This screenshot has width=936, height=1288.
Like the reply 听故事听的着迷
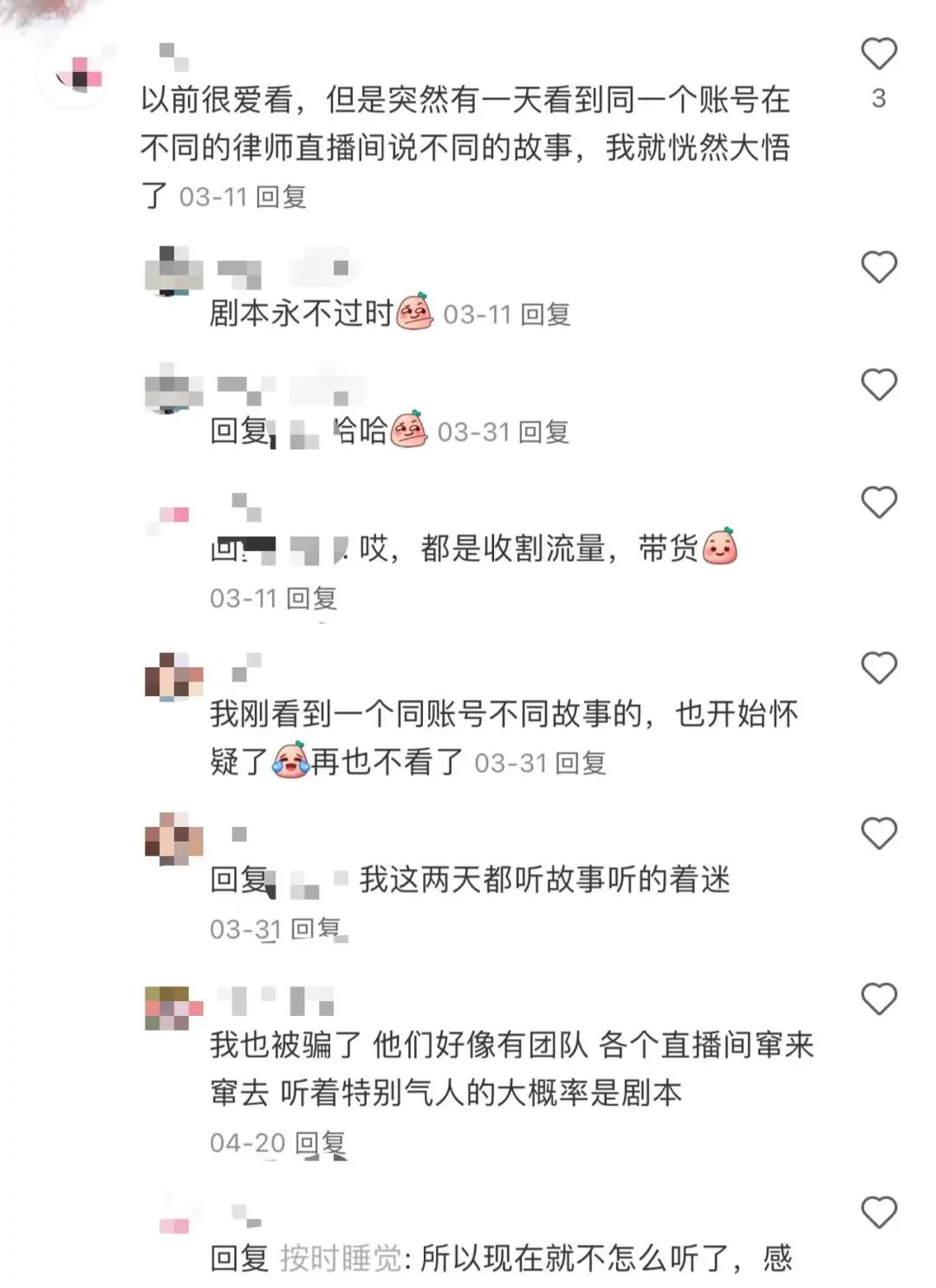(878, 834)
